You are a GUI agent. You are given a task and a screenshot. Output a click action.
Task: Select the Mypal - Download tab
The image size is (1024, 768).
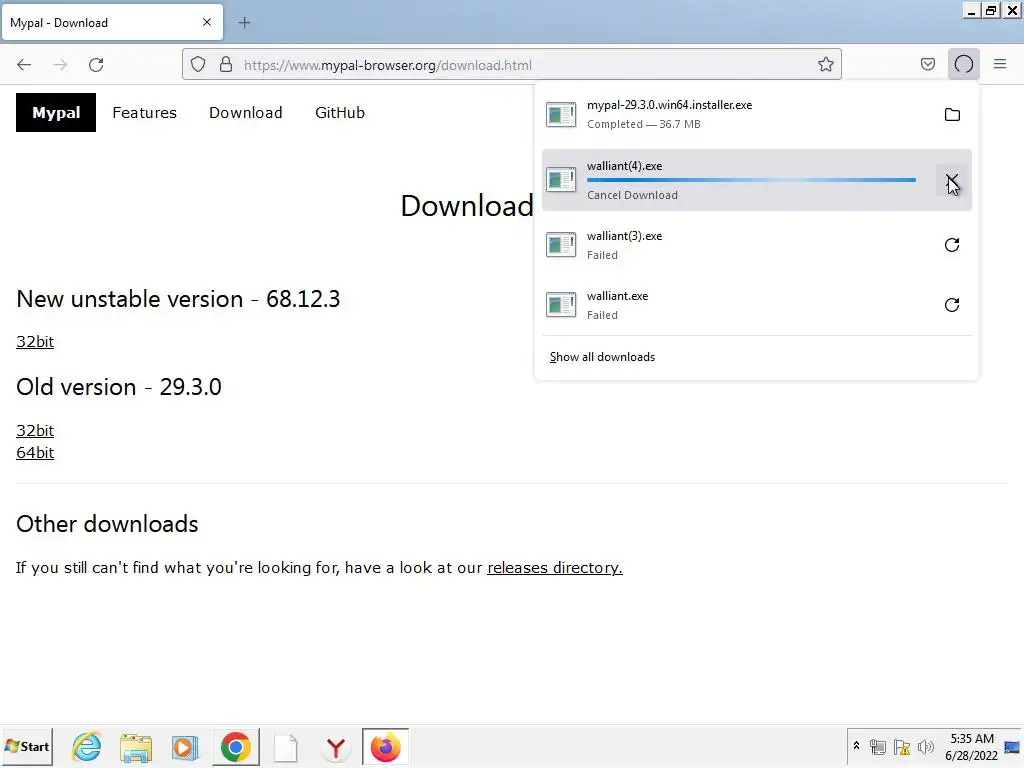point(112,22)
